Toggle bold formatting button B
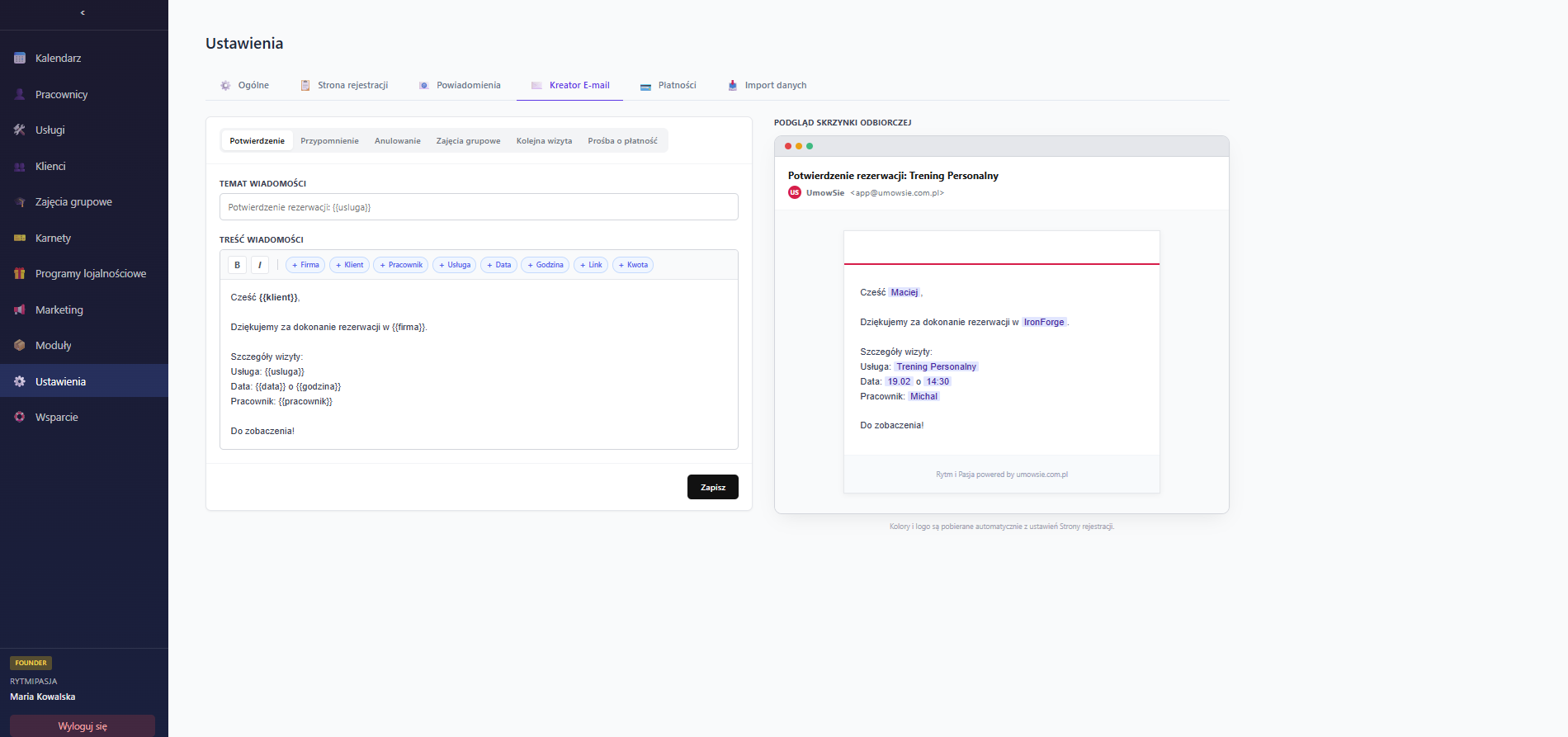Image resolution: width=1568 pixels, height=737 pixels. [x=237, y=265]
